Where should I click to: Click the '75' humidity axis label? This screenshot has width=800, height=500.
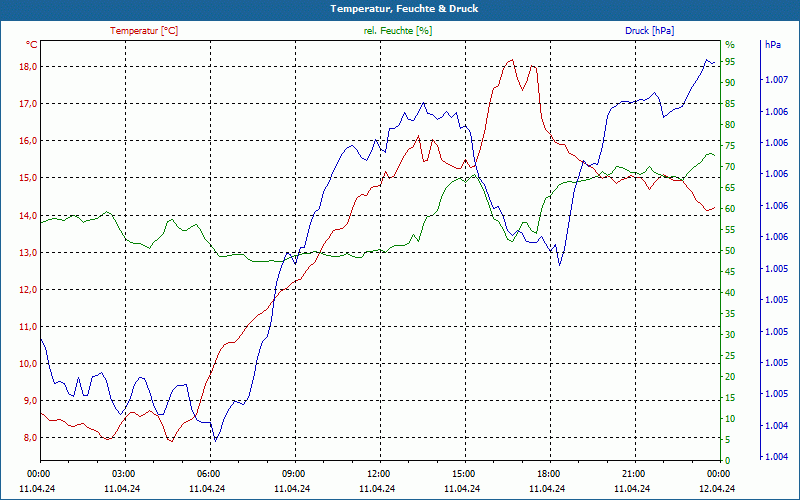[x=730, y=146]
